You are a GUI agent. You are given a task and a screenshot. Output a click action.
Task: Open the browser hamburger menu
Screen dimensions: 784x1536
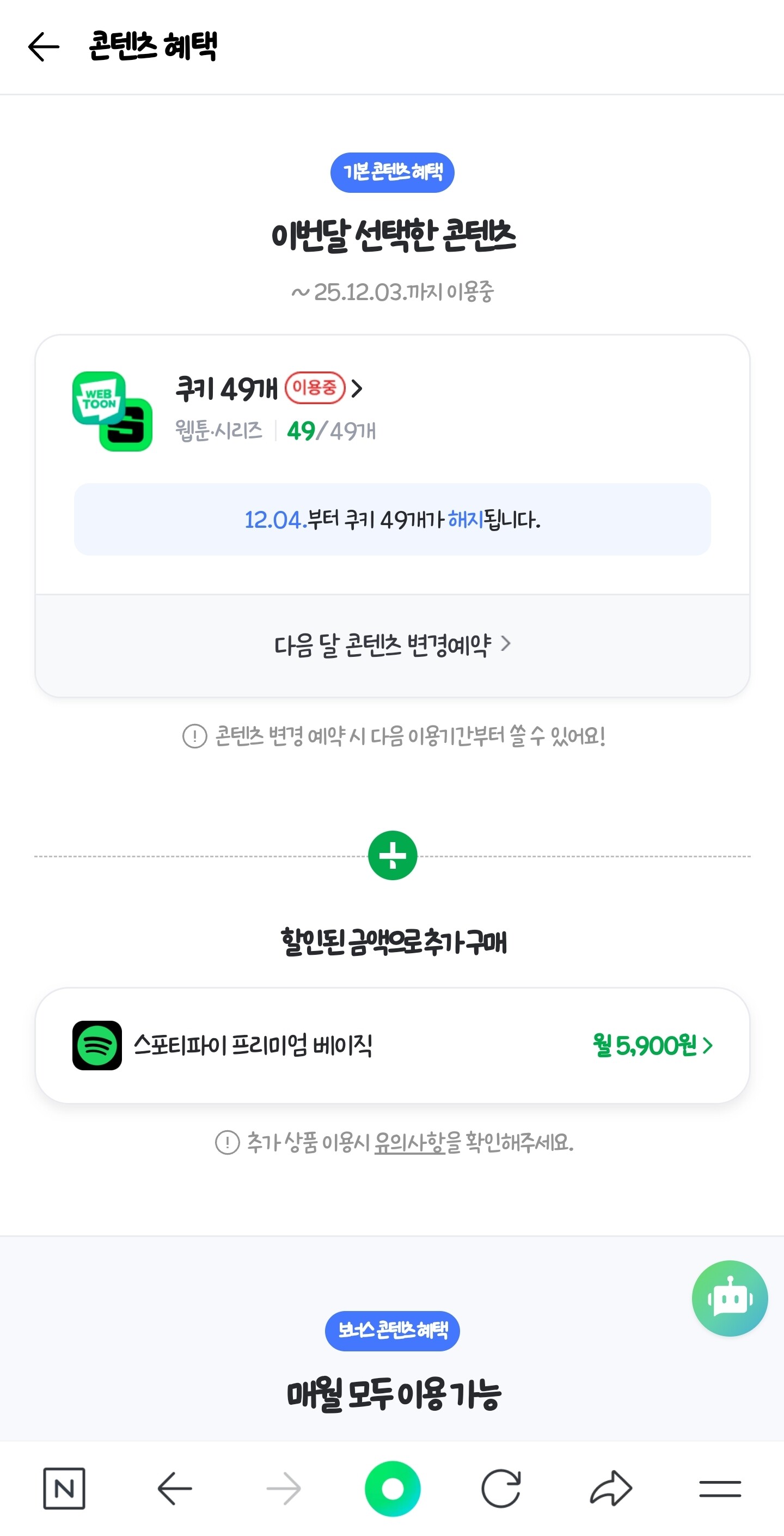(720, 1488)
